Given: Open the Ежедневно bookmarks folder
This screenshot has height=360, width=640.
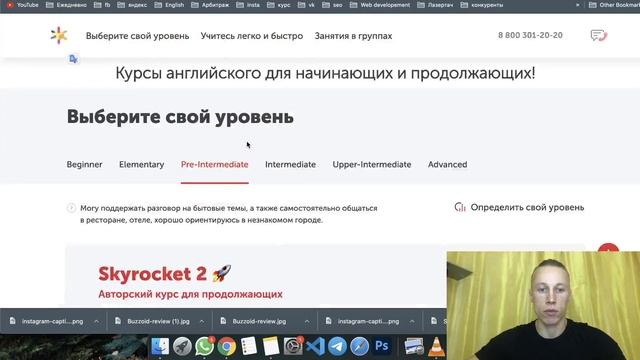Looking at the screenshot, I should coord(66,5).
